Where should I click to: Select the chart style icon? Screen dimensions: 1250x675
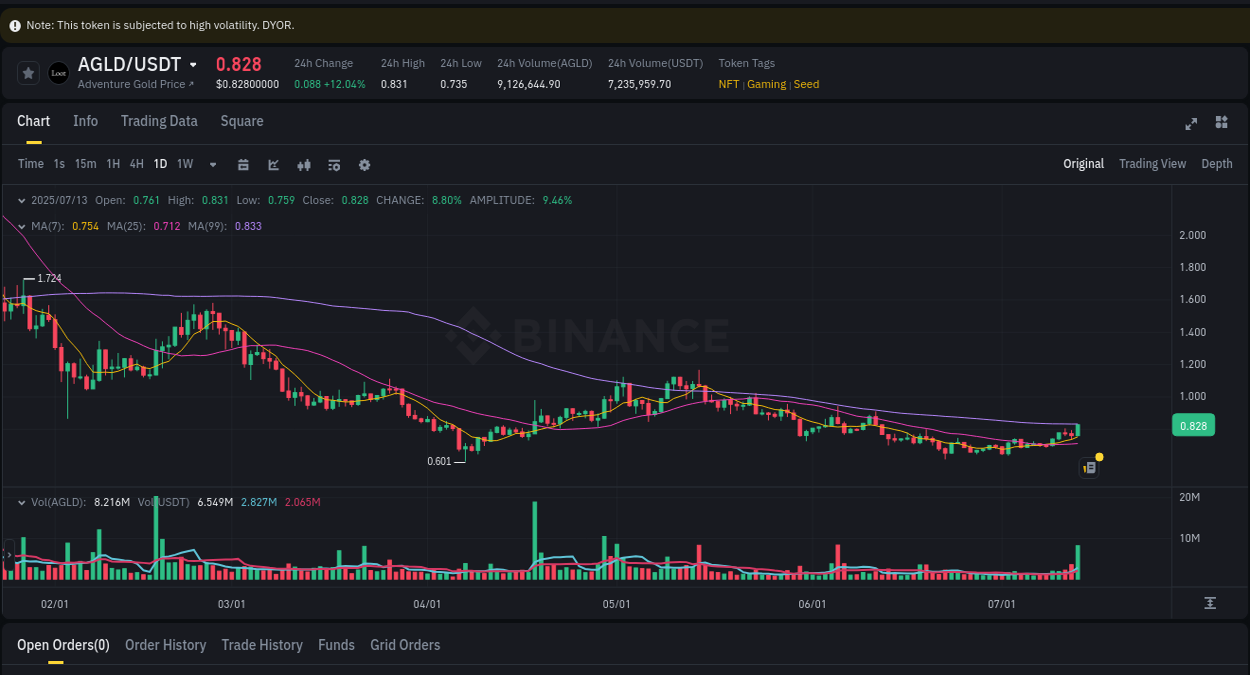click(x=273, y=164)
